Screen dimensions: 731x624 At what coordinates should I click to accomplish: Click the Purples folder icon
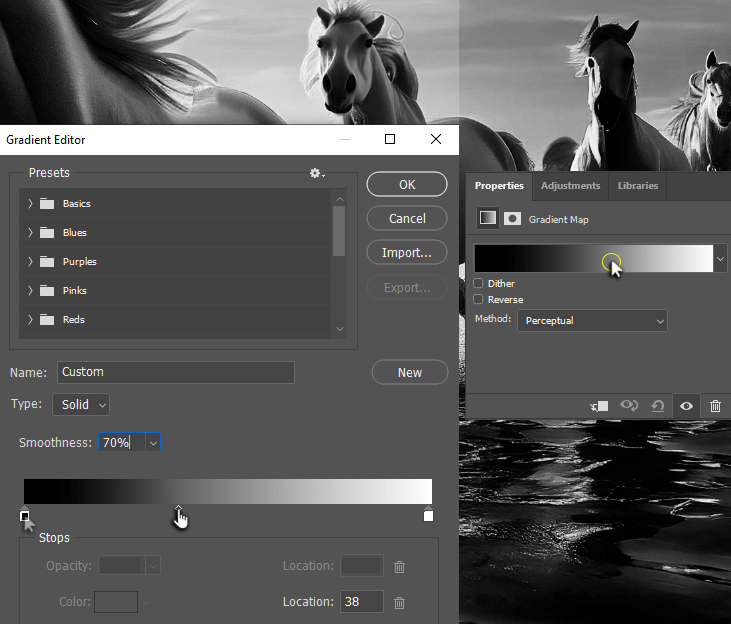coord(47,262)
